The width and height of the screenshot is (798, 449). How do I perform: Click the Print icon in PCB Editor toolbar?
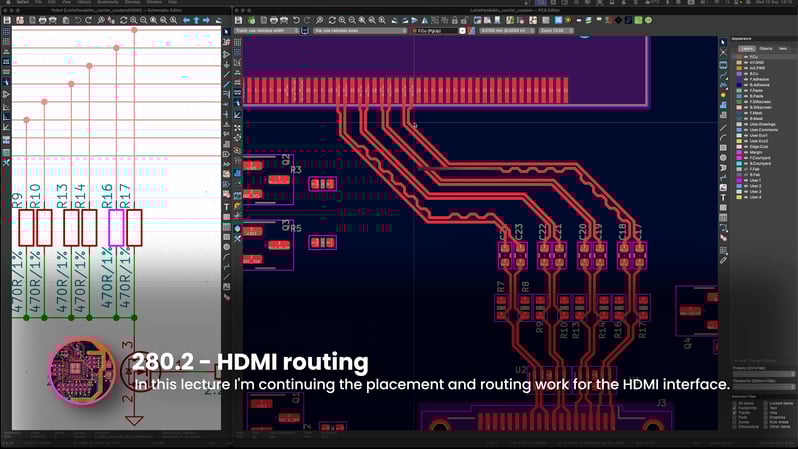click(x=275, y=20)
